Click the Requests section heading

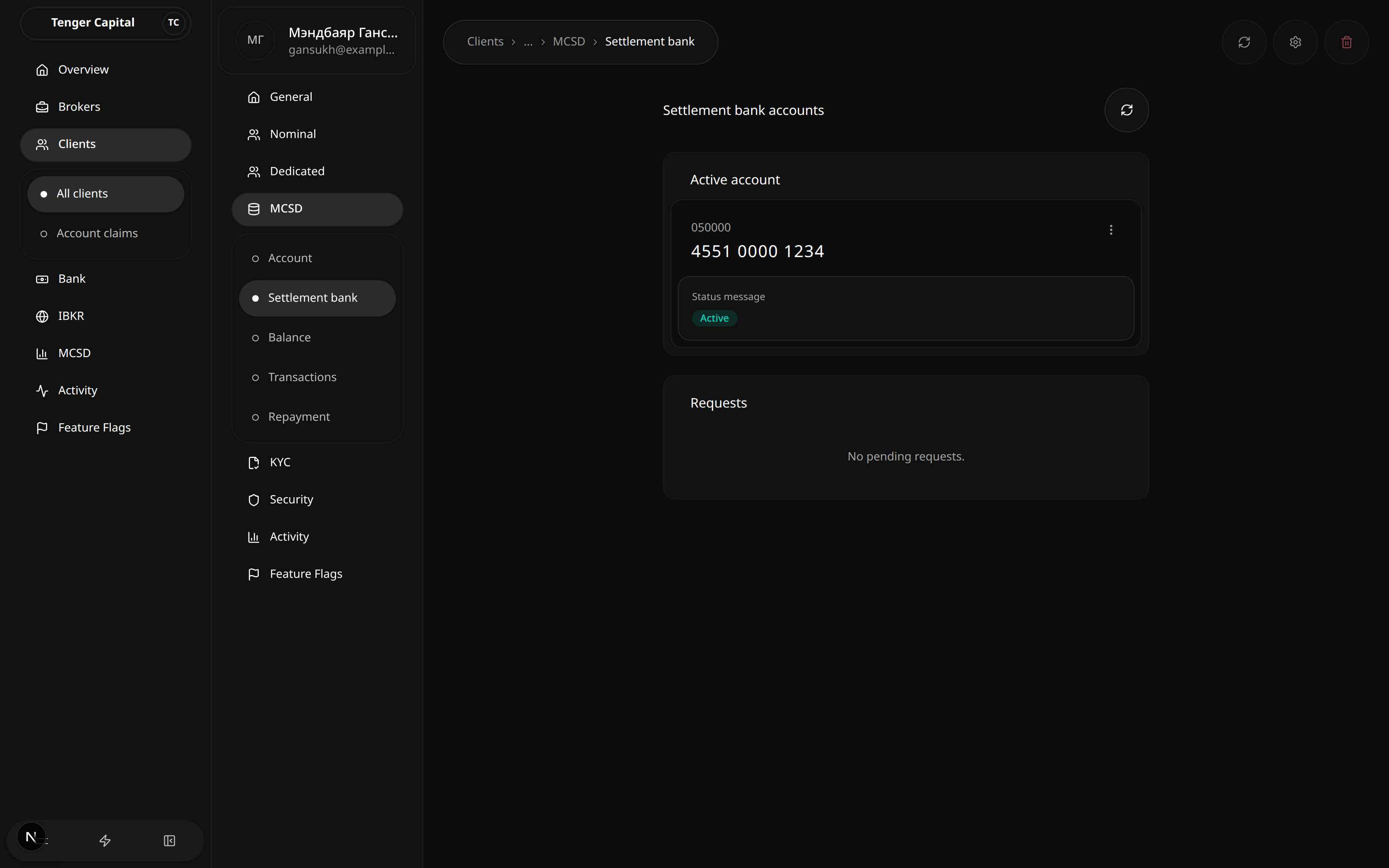click(718, 403)
